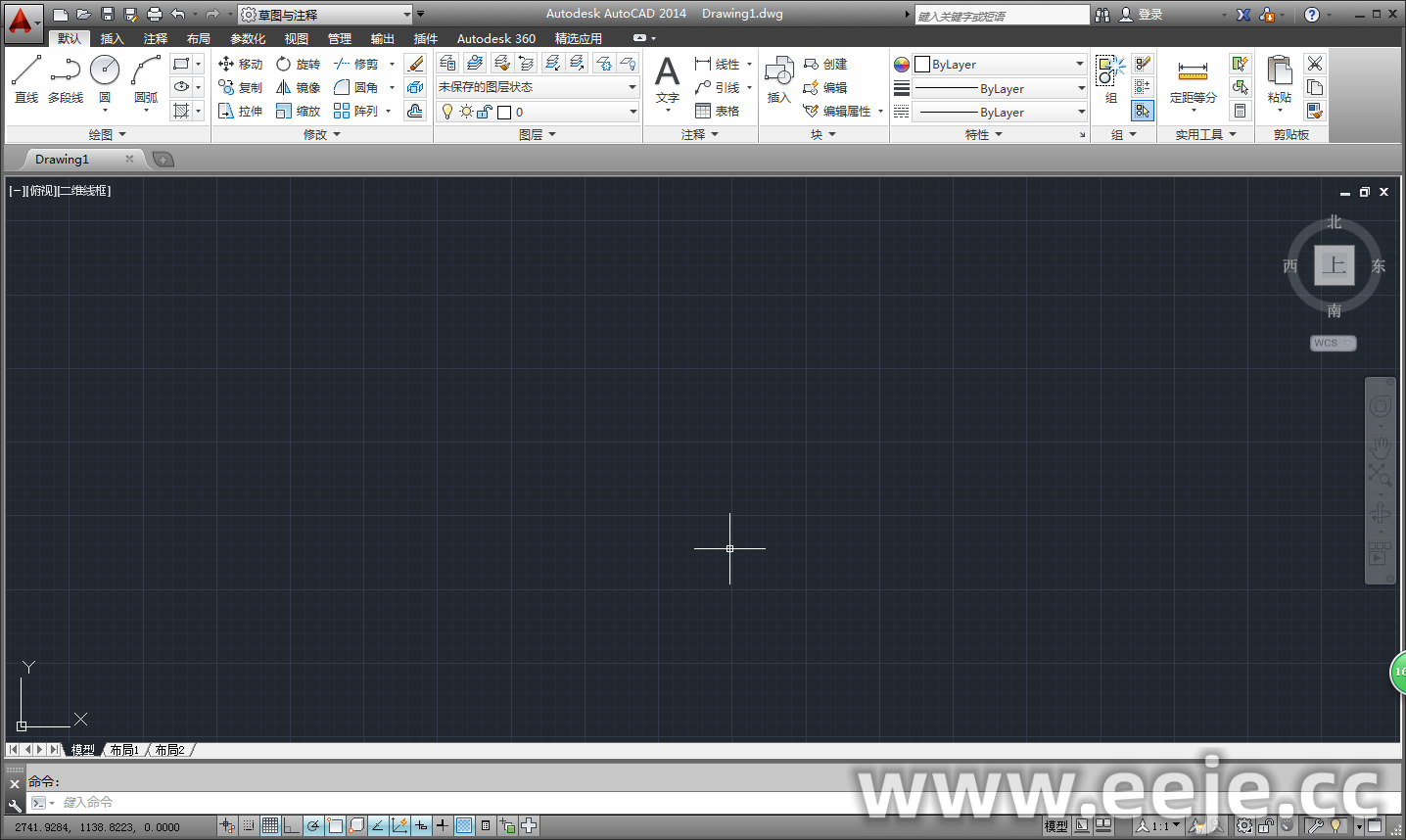Image resolution: width=1406 pixels, height=840 pixels.
Task: Click the 键入命令 command line input
Action: (x=392, y=803)
